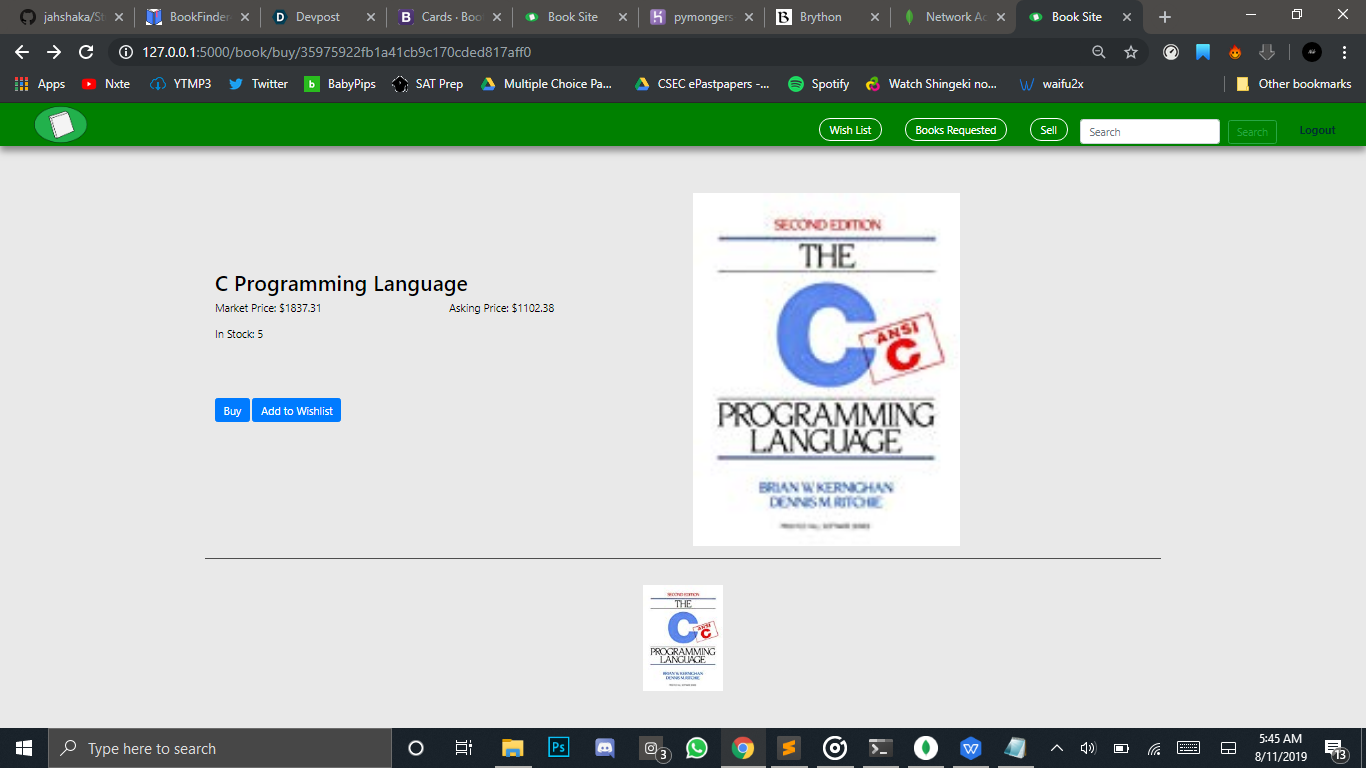Open Other bookmarks folder
1366x768 pixels.
point(1294,84)
